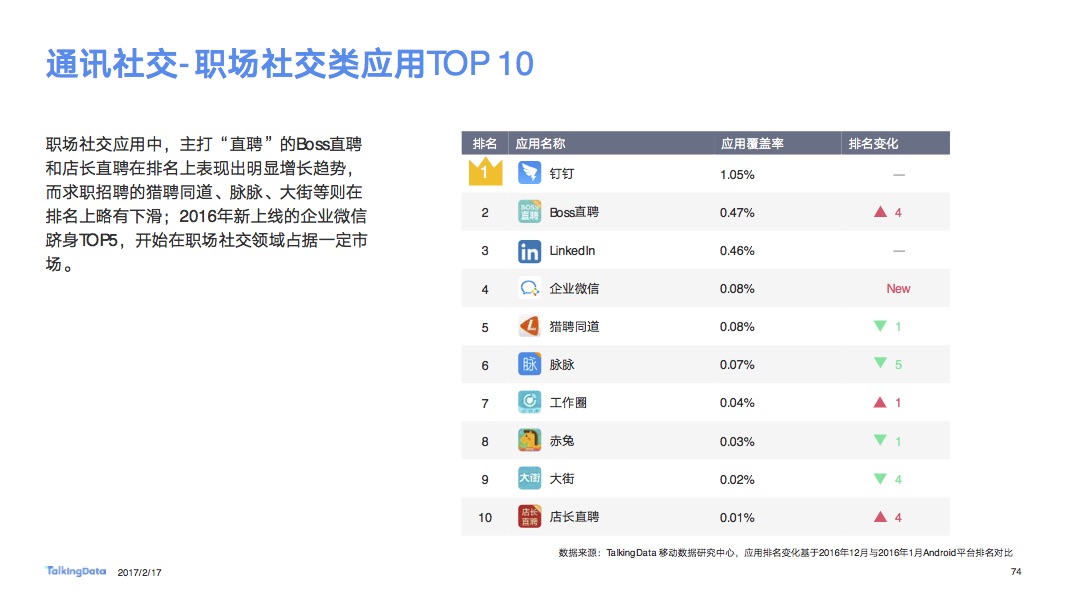The width and height of the screenshot is (1065, 599).
Task: Click the app name 店长直聘 in table
Action: coord(574,517)
